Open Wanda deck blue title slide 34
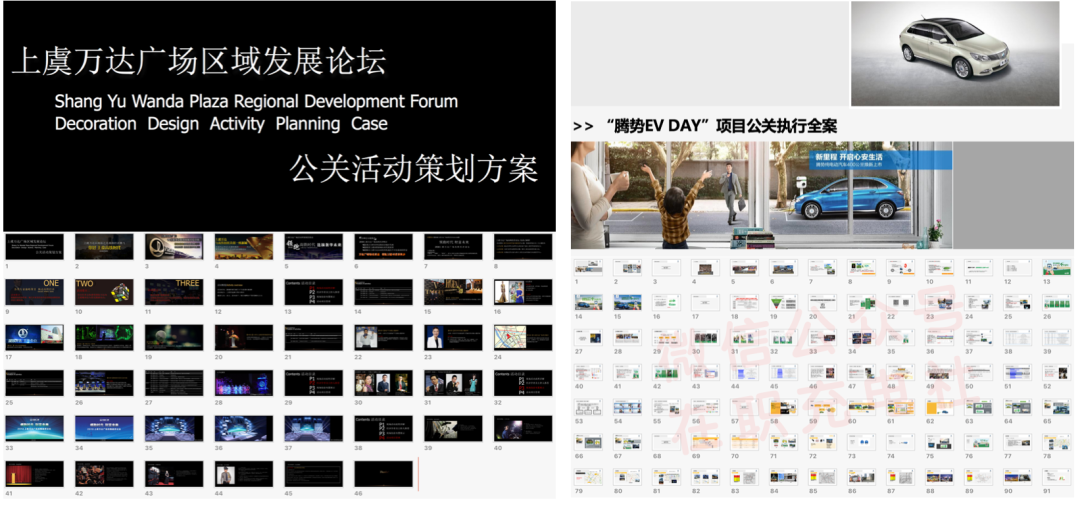The width and height of the screenshot is (1080, 508). [104, 428]
